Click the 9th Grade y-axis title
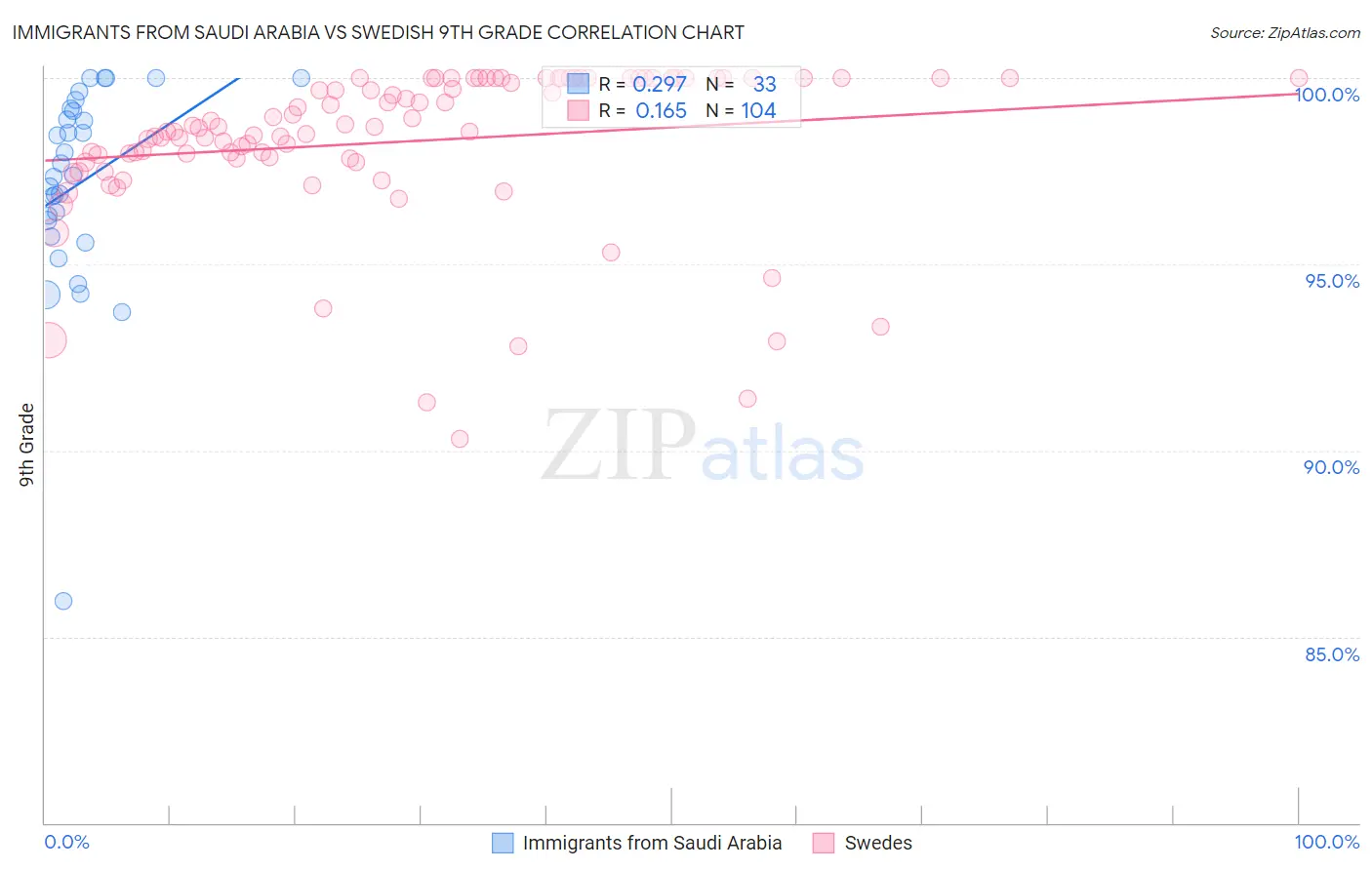The width and height of the screenshot is (1372, 870). (x=26, y=445)
